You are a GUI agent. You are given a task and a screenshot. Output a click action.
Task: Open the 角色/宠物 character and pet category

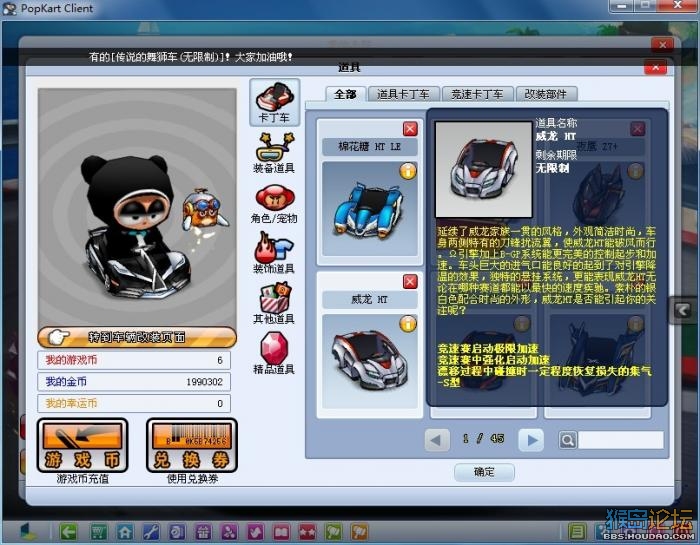pyautogui.click(x=274, y=204)
